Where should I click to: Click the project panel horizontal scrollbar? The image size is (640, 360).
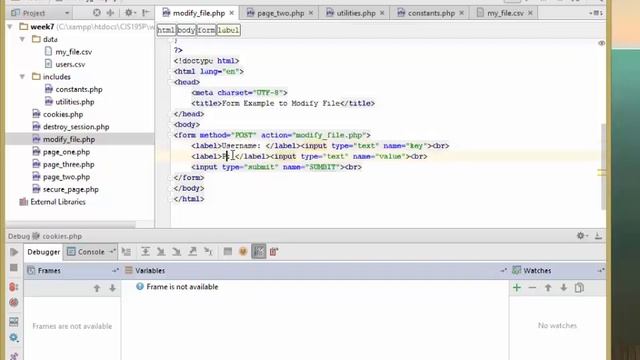coord(71,224)
